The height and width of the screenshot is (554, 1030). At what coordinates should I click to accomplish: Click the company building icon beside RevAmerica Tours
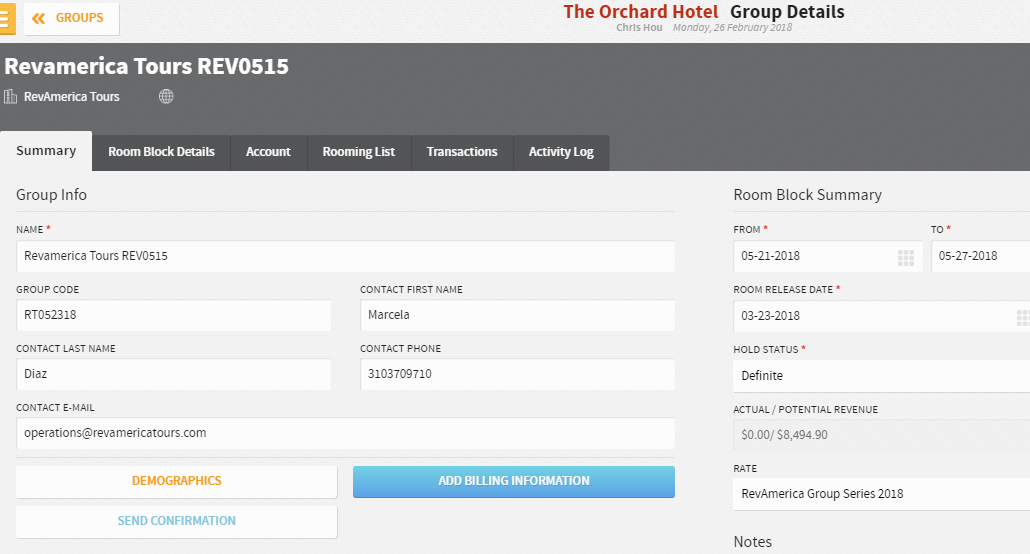click(11, 97)
